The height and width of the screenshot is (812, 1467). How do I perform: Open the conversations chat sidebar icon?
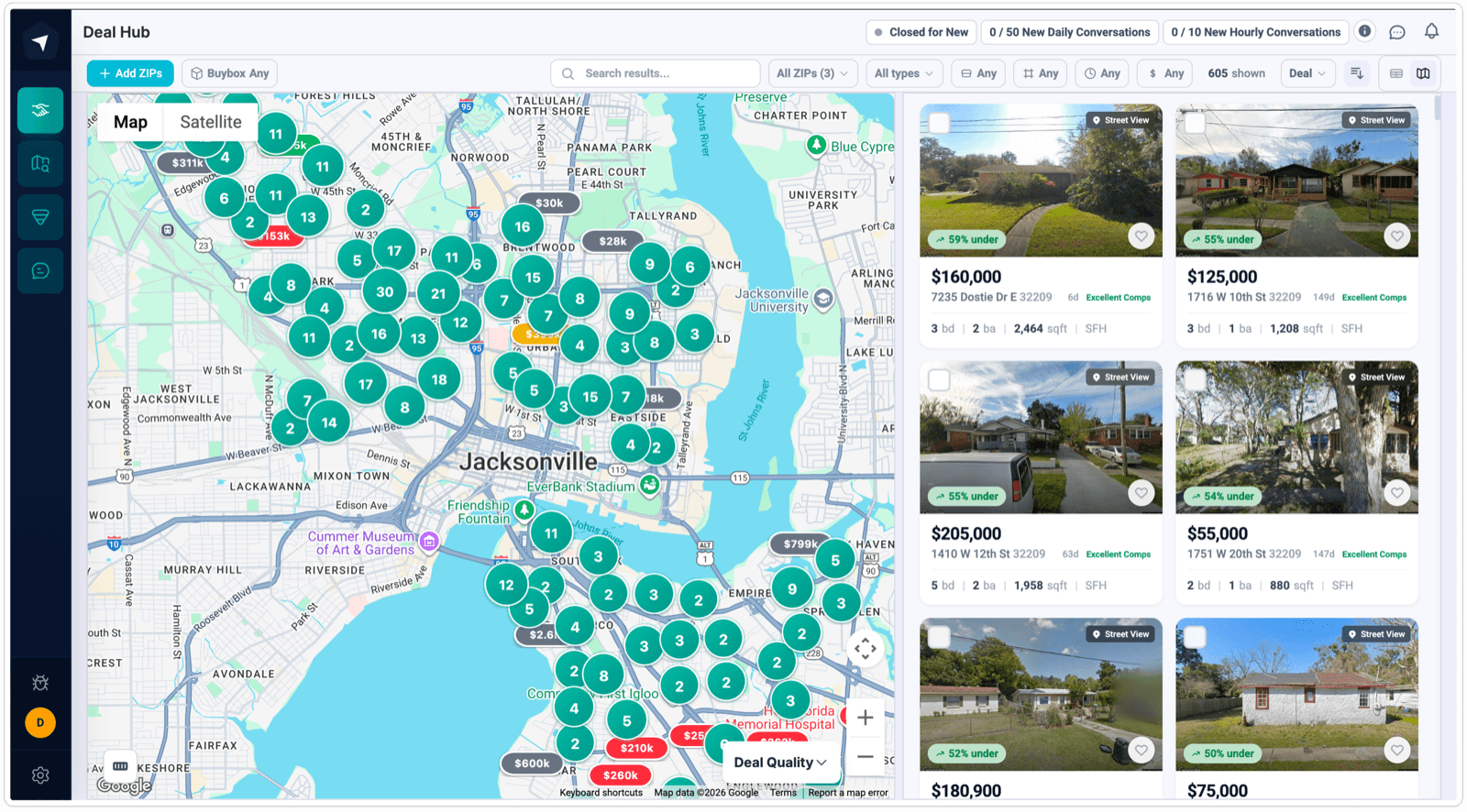(x=40, y=270)
